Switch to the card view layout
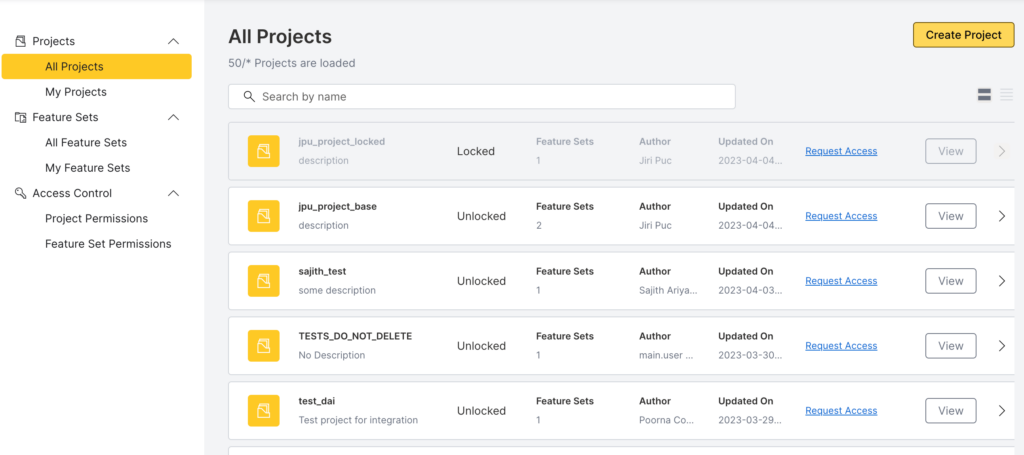This screenshot has width=1024, height=455. [x=984, y=95]
